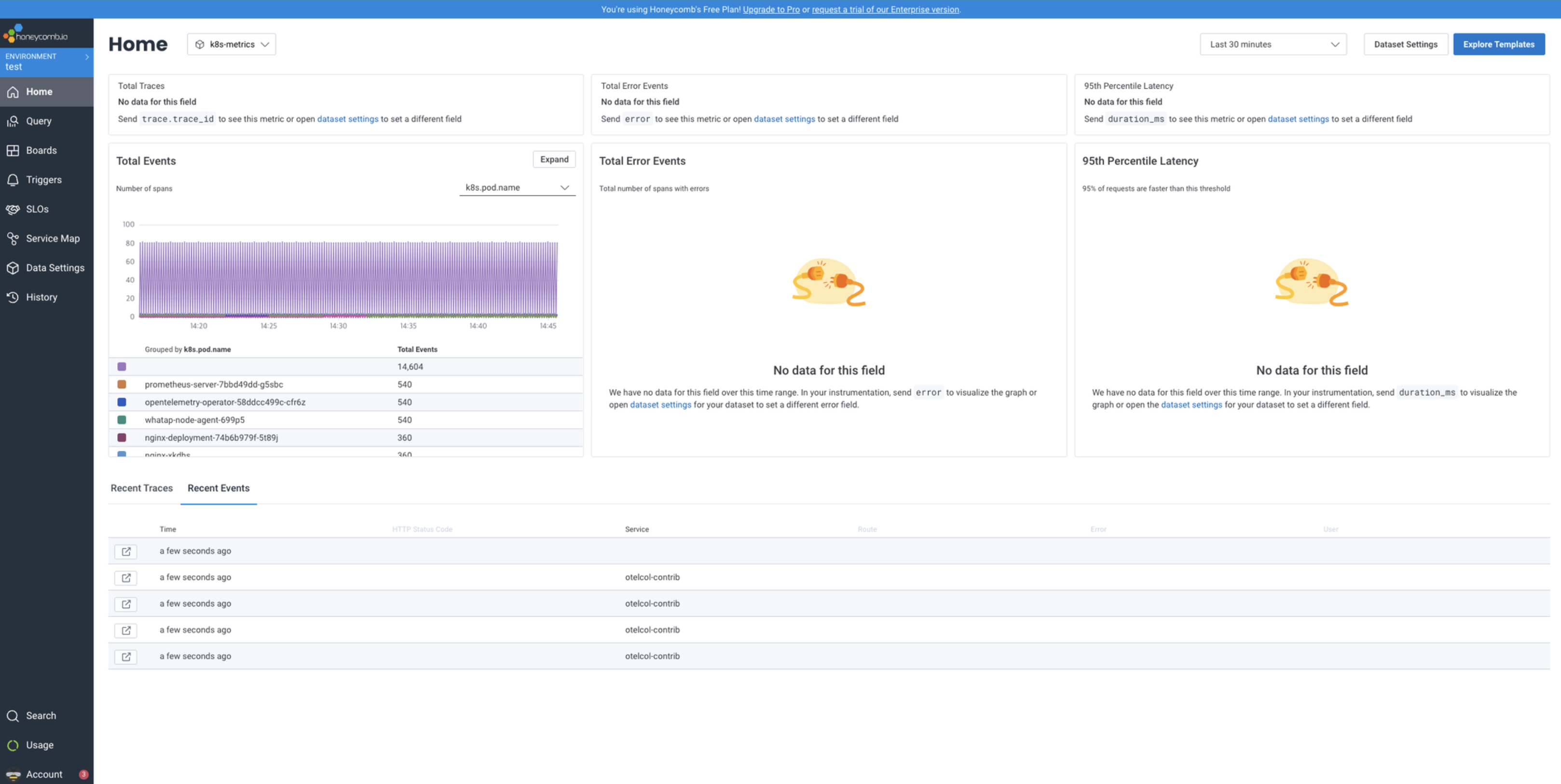
Task: Click the Query icon in sidebar
Action: 13,121
